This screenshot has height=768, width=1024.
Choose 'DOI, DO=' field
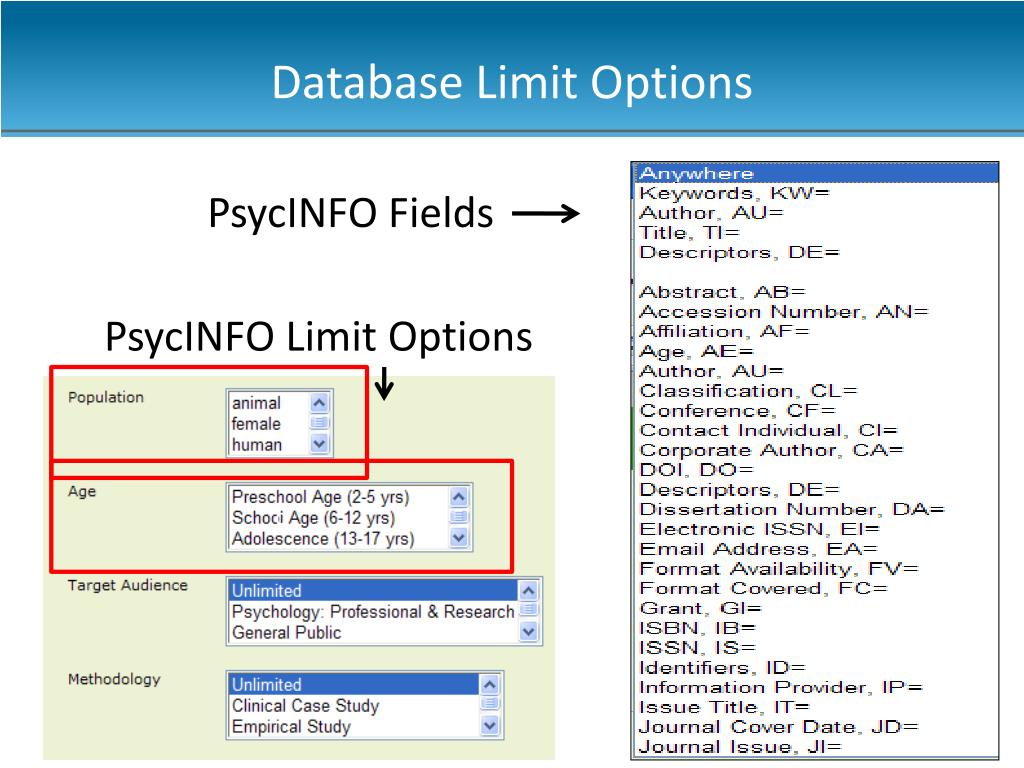696,470
